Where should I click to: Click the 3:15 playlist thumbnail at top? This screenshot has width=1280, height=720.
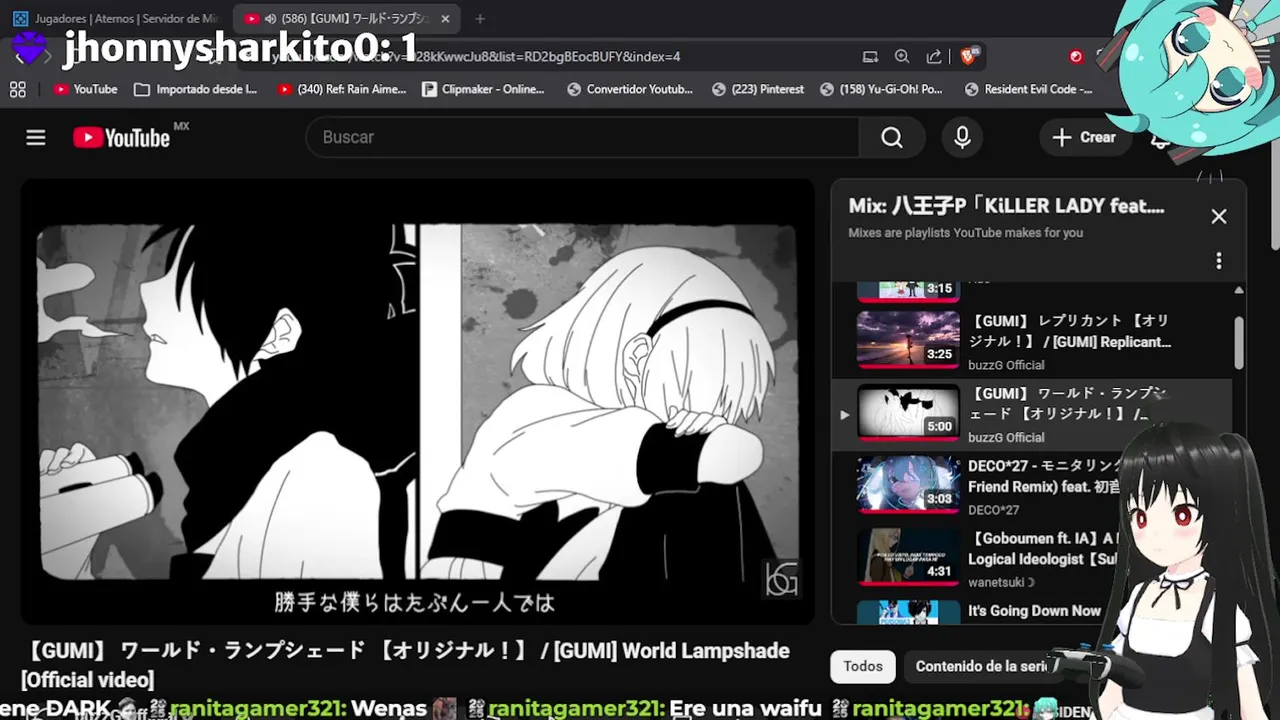(x=908, y=290)
